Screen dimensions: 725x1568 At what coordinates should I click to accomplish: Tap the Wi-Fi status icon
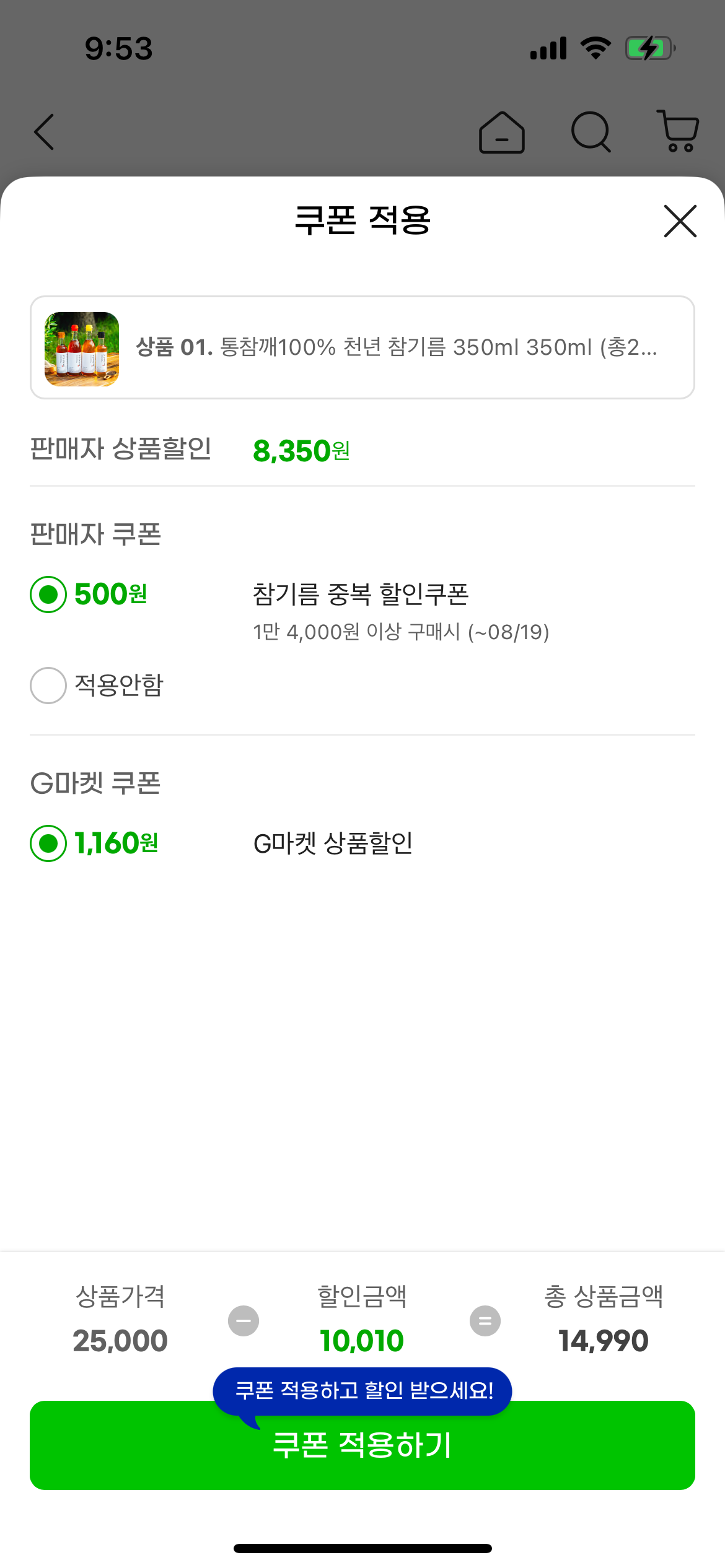point(595,48)
